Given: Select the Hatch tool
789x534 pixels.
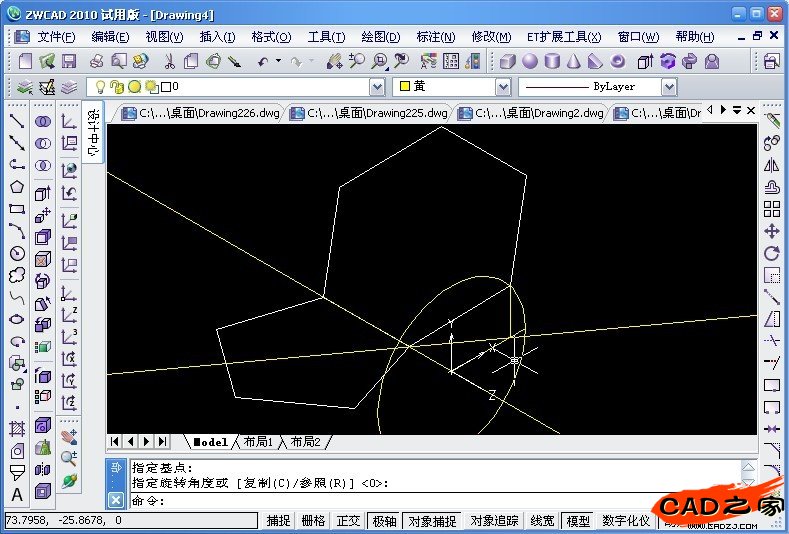Looking at the screenshot, I should (x=17, y=429).
